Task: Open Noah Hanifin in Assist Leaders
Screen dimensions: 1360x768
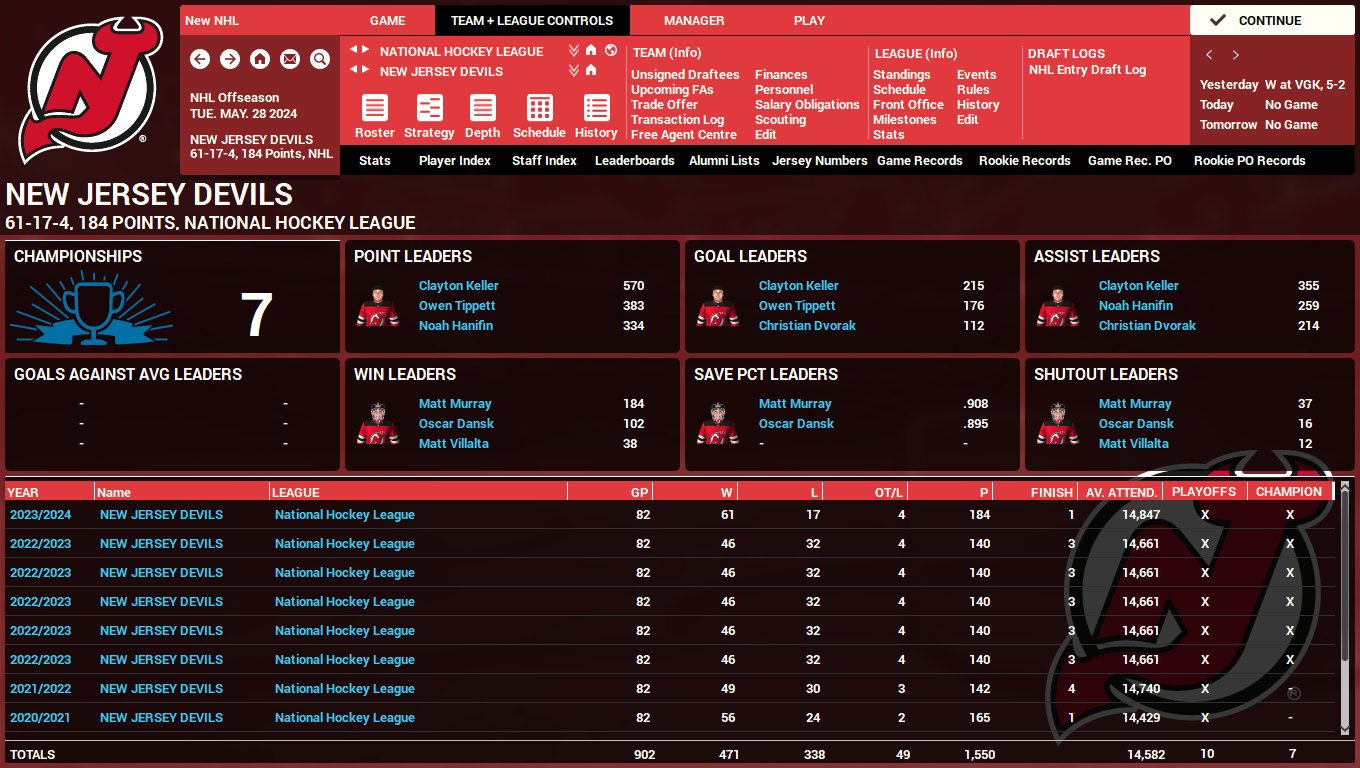Action: tap(1136, 305)
